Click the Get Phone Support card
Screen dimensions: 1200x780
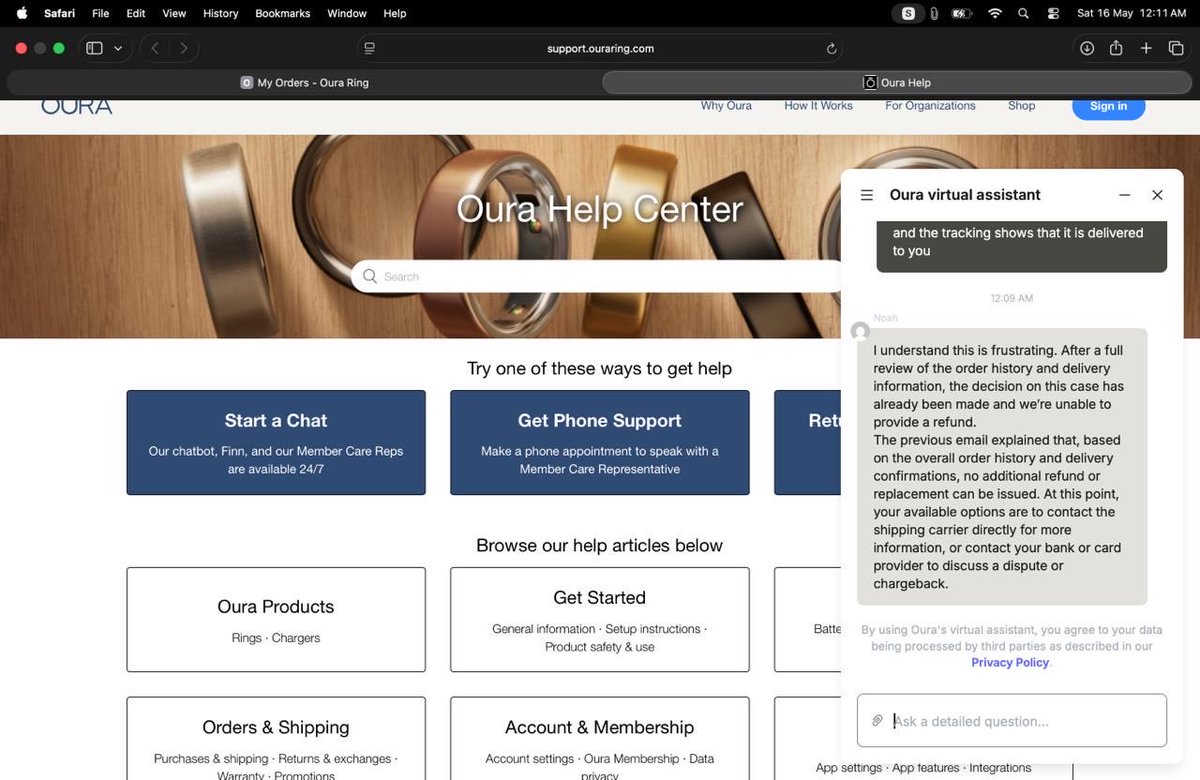click(600, 442)
